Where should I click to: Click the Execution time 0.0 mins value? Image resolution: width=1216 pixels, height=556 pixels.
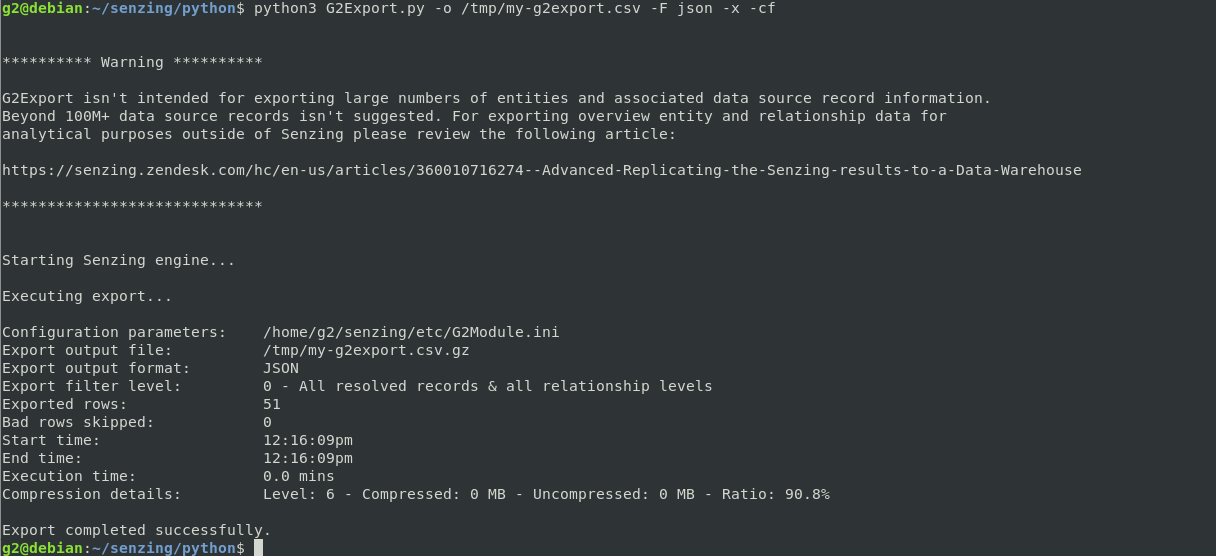click(299, 476)
